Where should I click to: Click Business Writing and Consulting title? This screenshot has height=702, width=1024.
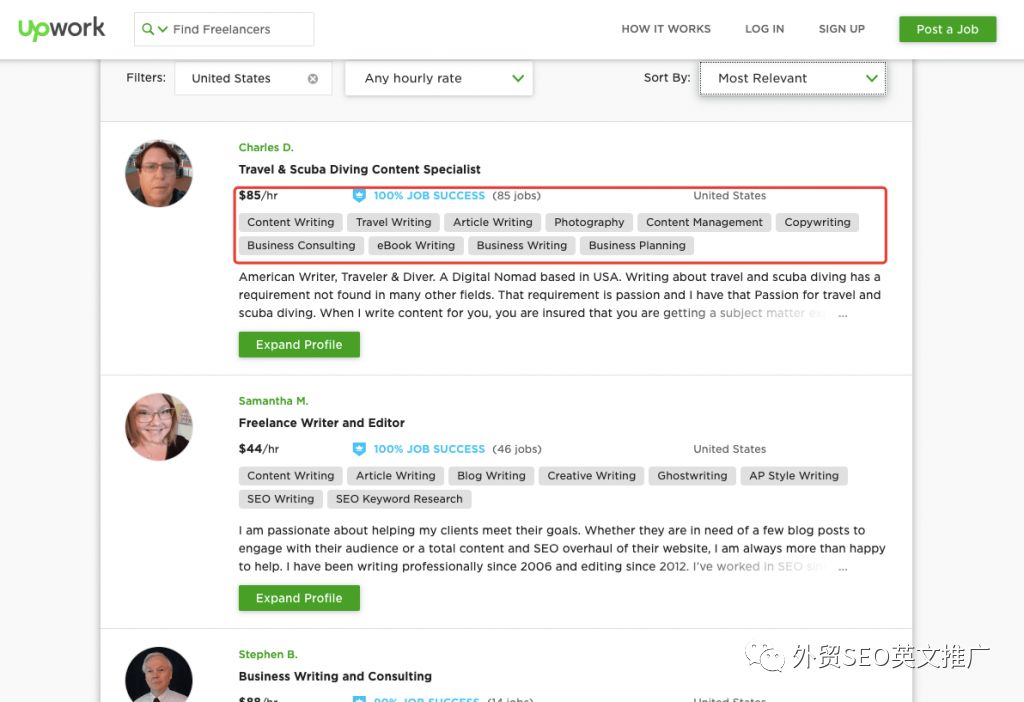pos(335,676)
